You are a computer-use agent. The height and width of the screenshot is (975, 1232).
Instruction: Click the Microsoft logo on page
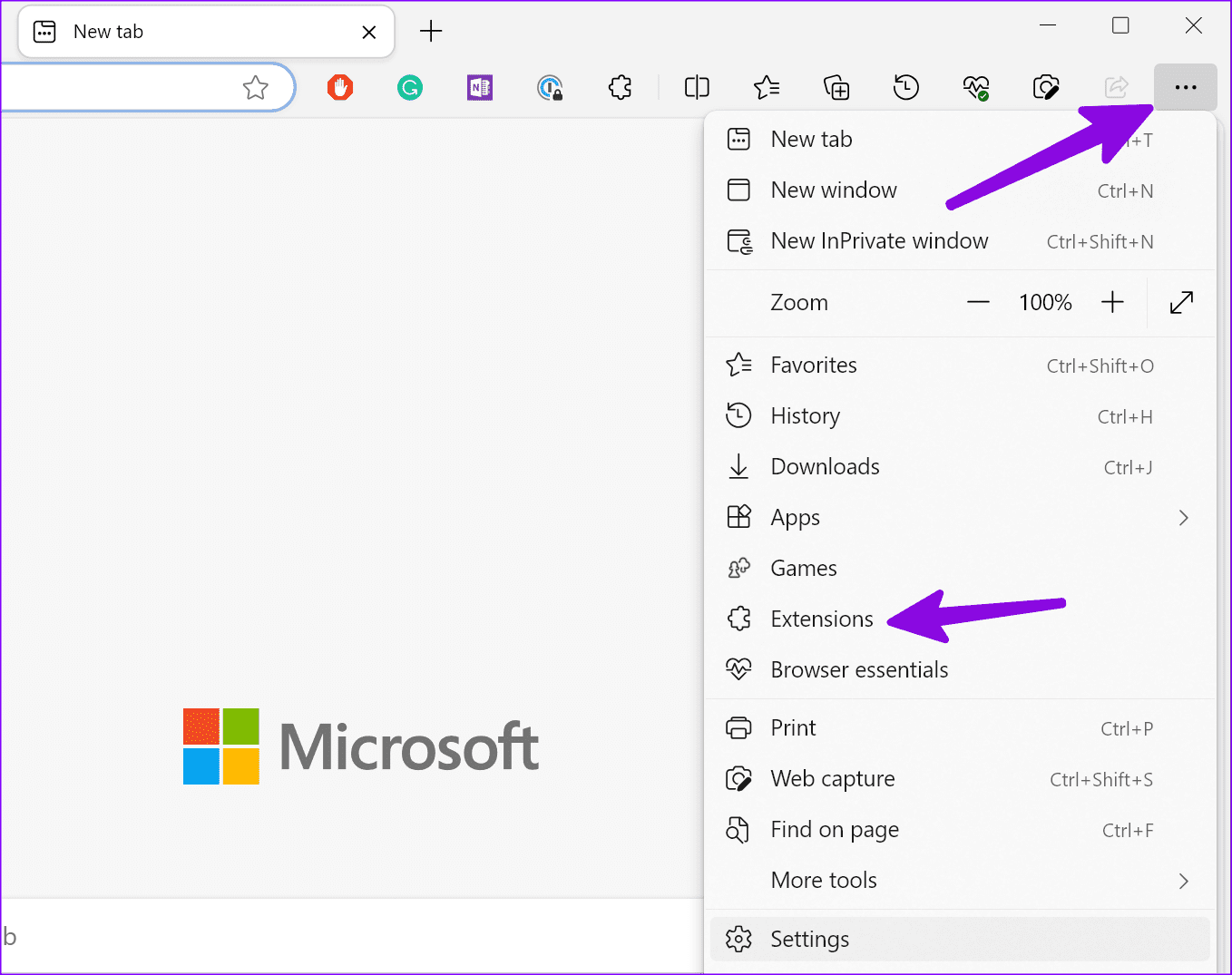[x=361, y=746]
